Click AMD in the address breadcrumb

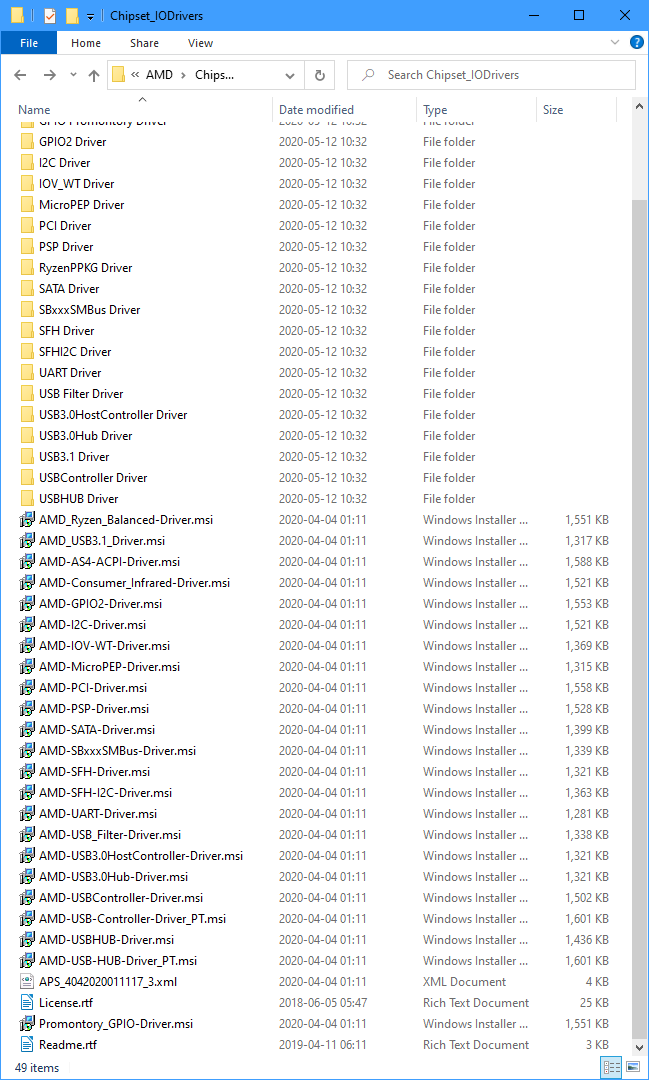pos(159,75)
